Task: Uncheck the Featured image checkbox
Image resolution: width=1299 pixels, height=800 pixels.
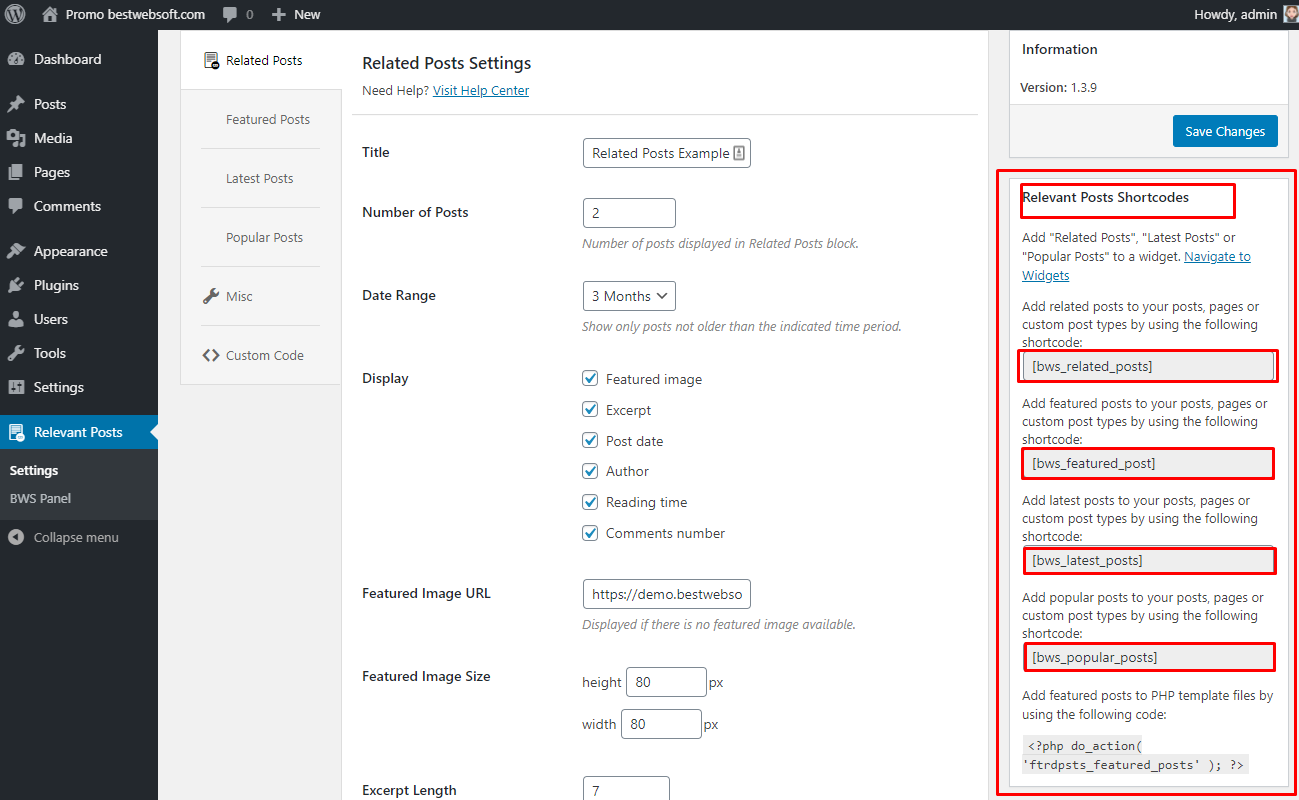Action: point(590,378)
